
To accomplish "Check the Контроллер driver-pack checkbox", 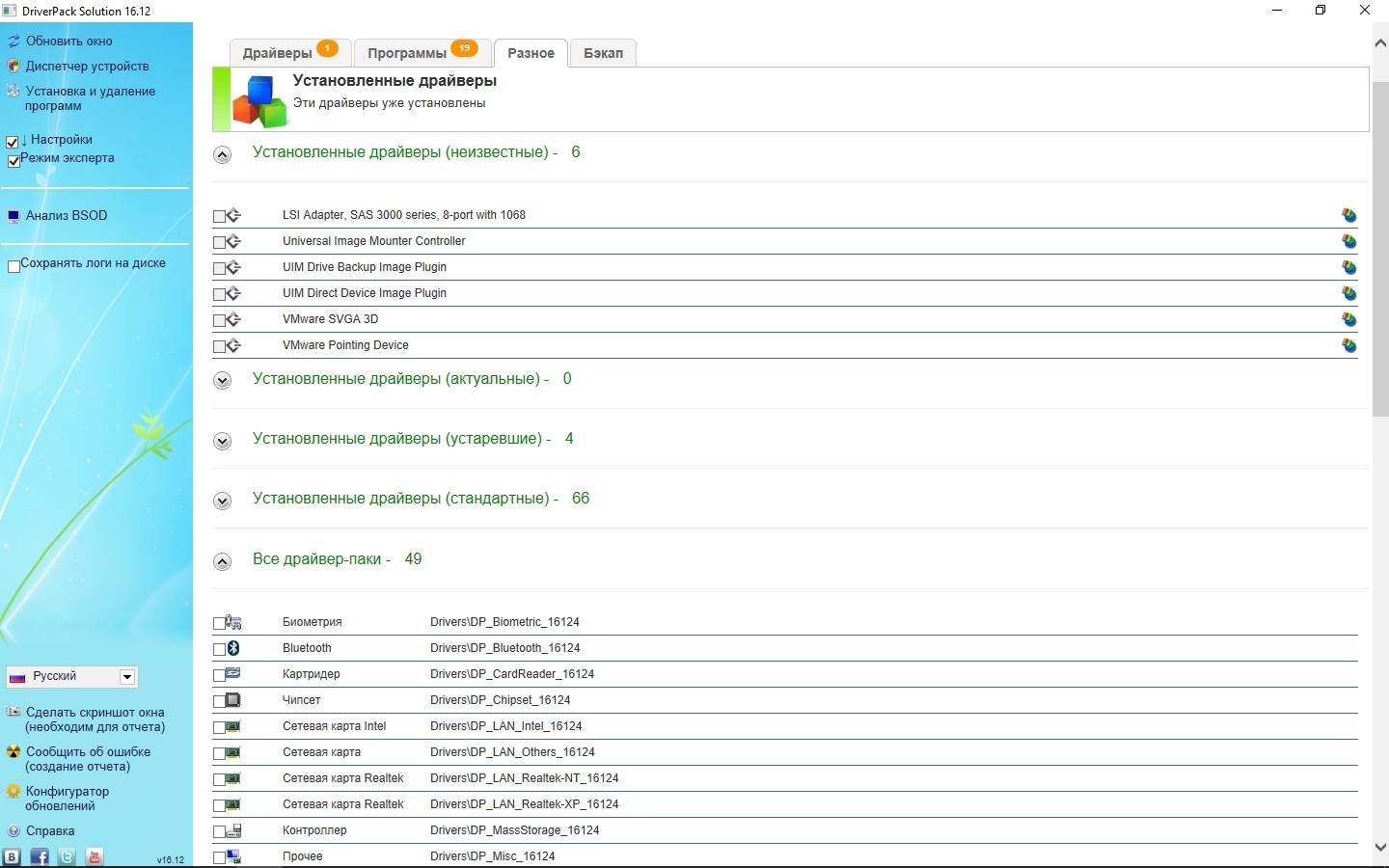I will (219, 831).
